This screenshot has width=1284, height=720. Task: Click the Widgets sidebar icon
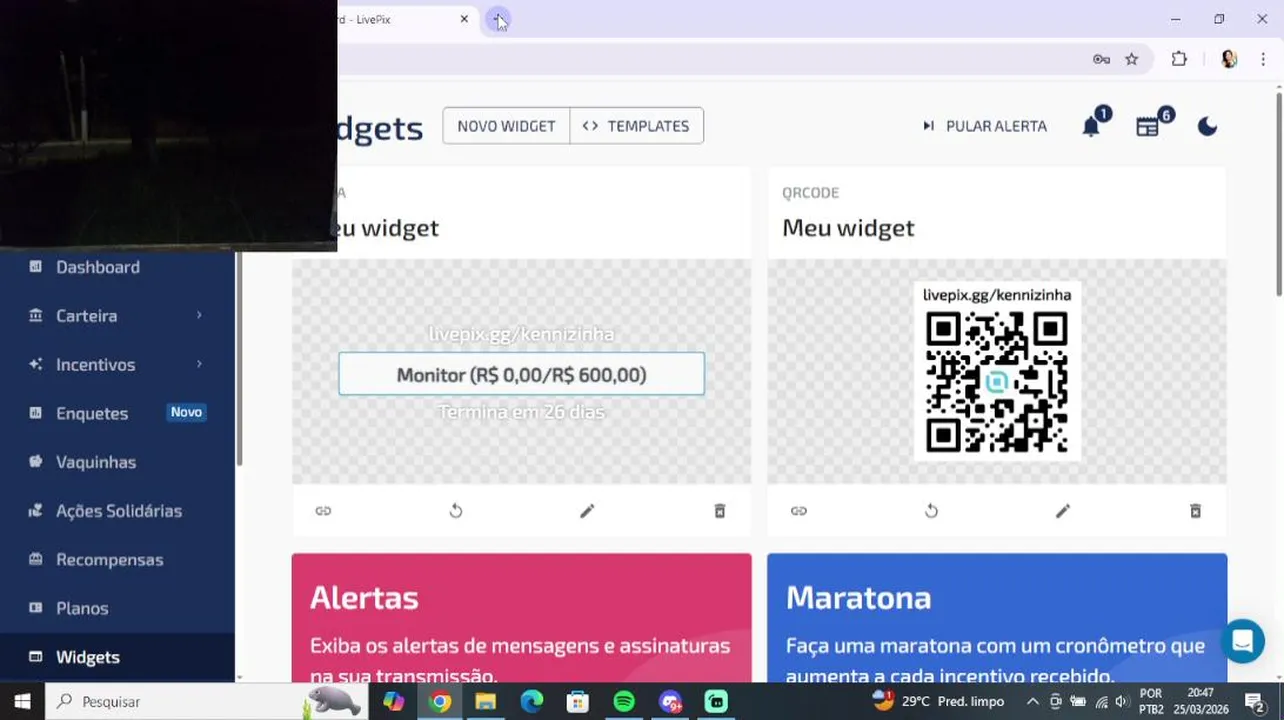[36, 657]
